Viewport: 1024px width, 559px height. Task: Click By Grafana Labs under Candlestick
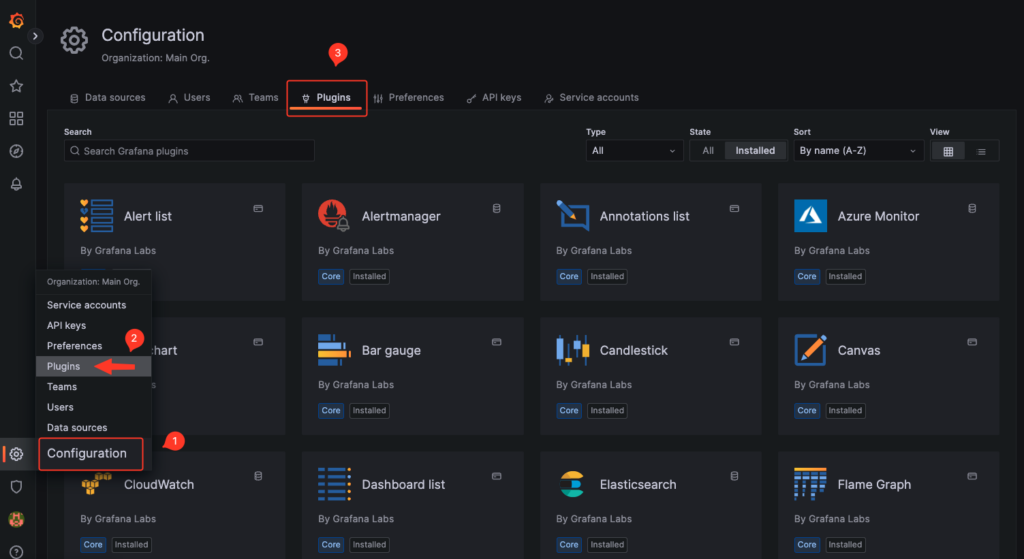[594, 385]
